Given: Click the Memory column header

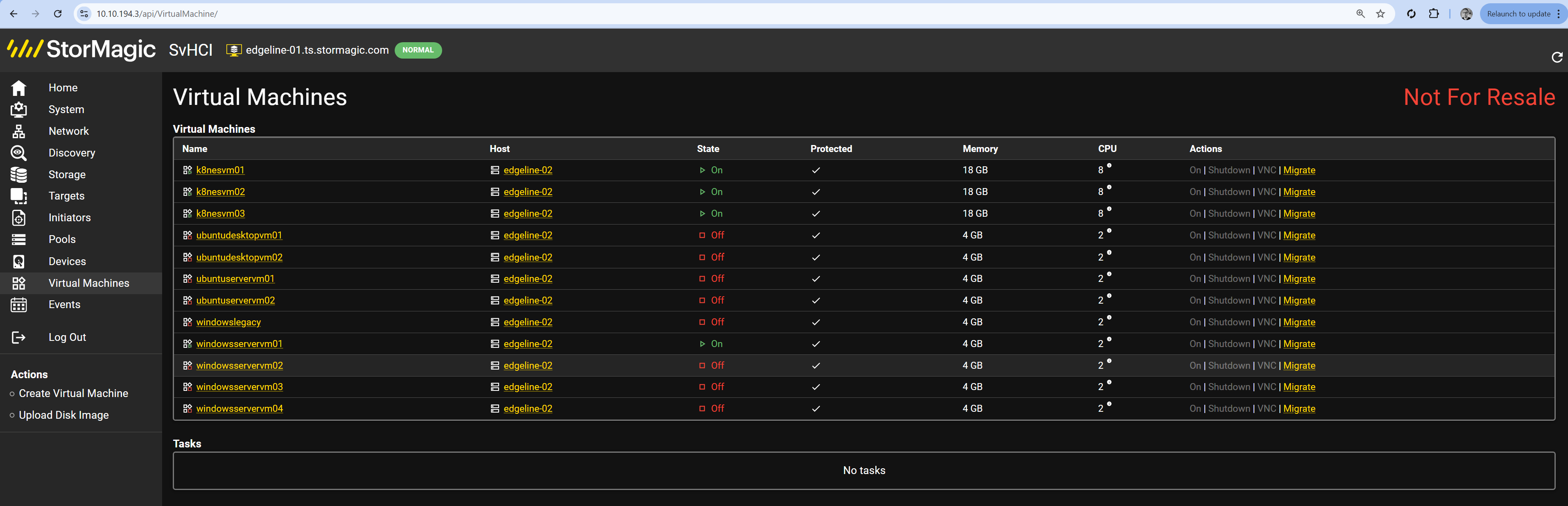Looking at the screenshot, I should tap(980, 149).
